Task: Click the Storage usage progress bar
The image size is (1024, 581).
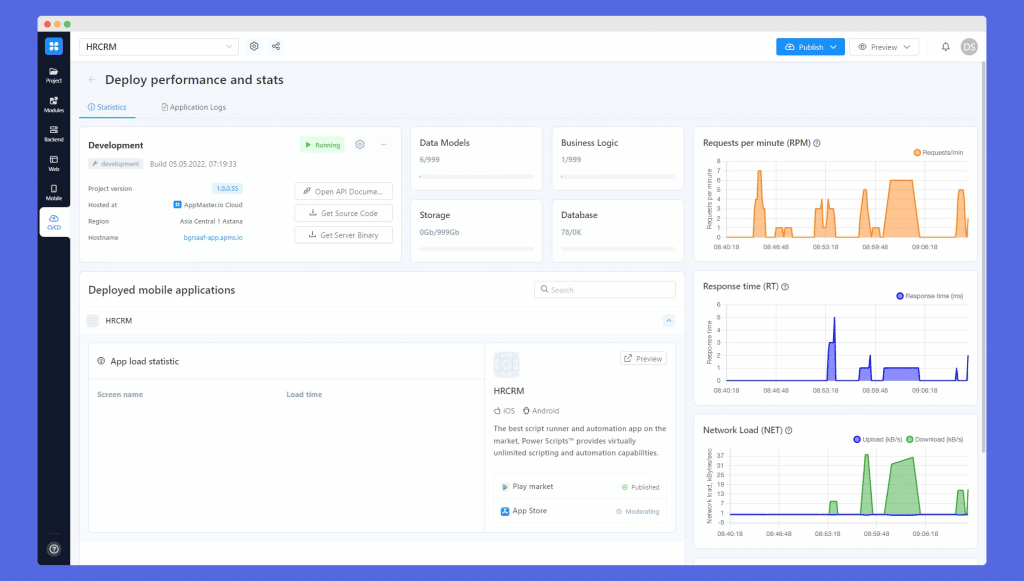Action: tap(477, 249)
